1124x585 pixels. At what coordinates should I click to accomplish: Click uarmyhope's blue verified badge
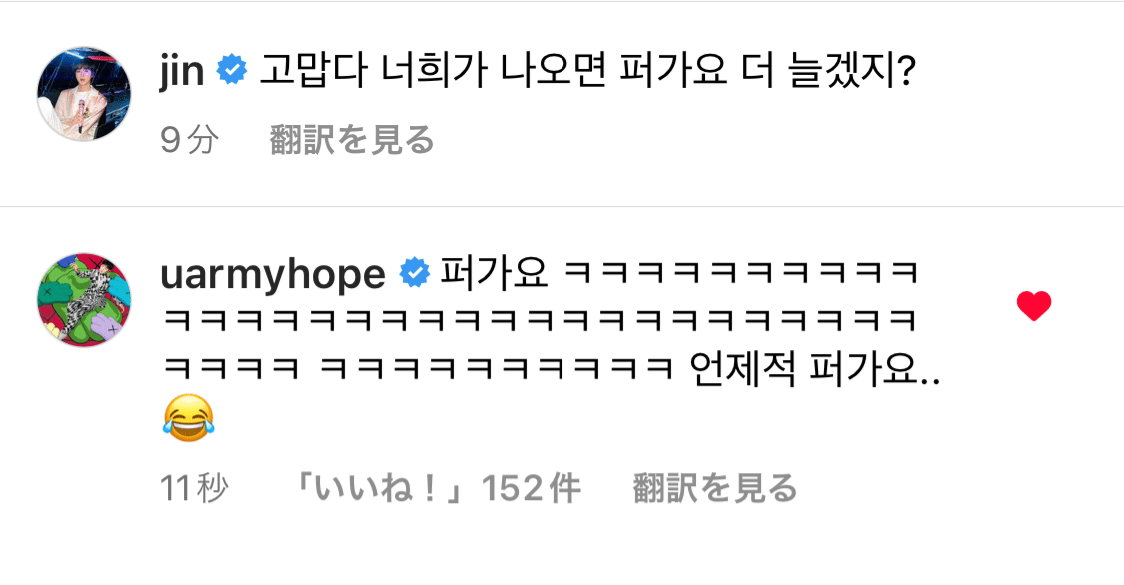[x=414, y=274]
